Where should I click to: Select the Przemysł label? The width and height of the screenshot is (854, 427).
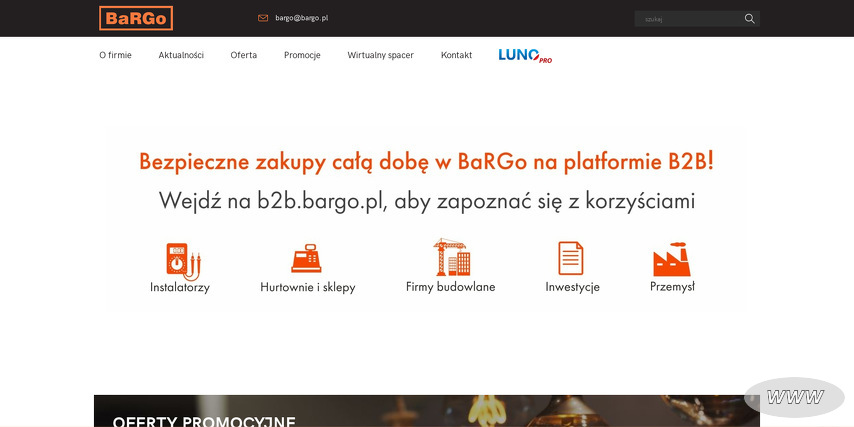coord(672,286)
